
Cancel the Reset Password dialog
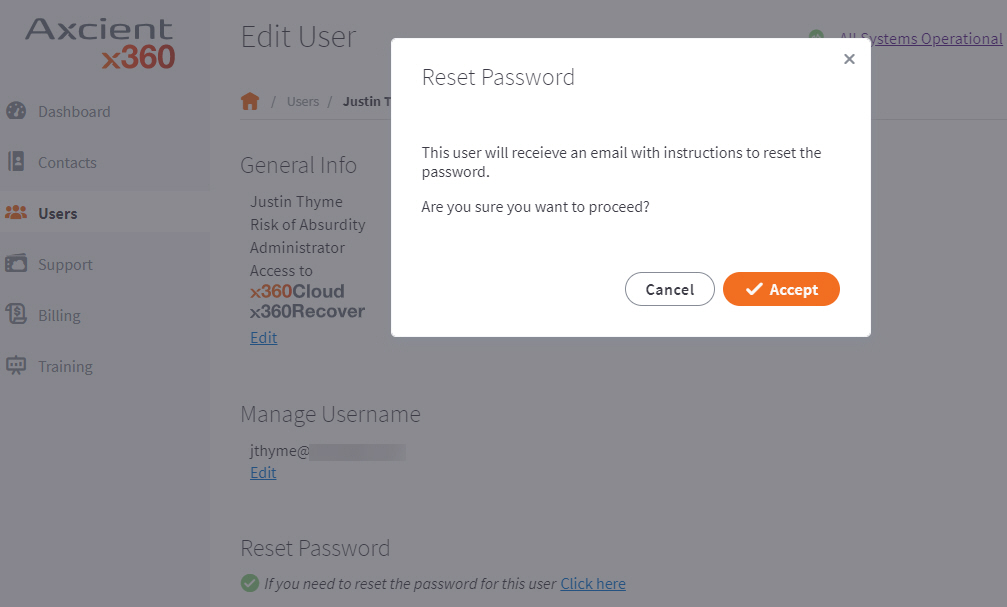point(669,289)
